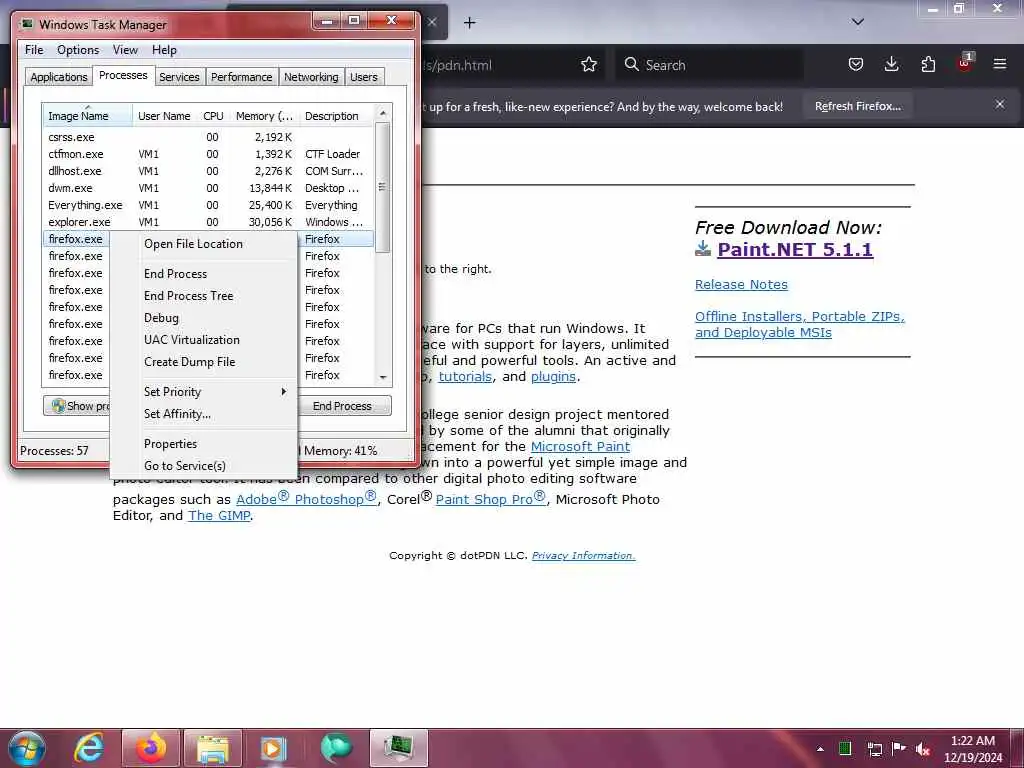The width and height of the screenshot is (1024, 768).
Task: Open the Options menu
Action: click(78, 50)
